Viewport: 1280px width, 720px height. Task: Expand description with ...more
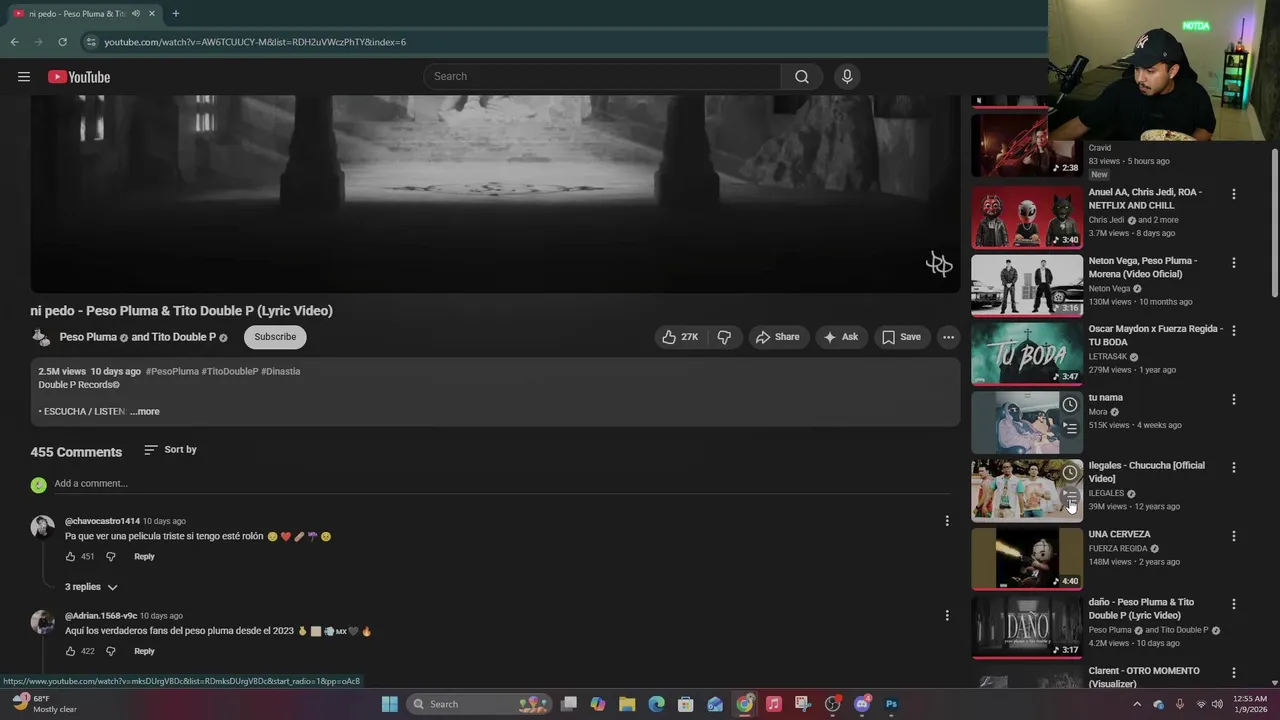[145, 412]
